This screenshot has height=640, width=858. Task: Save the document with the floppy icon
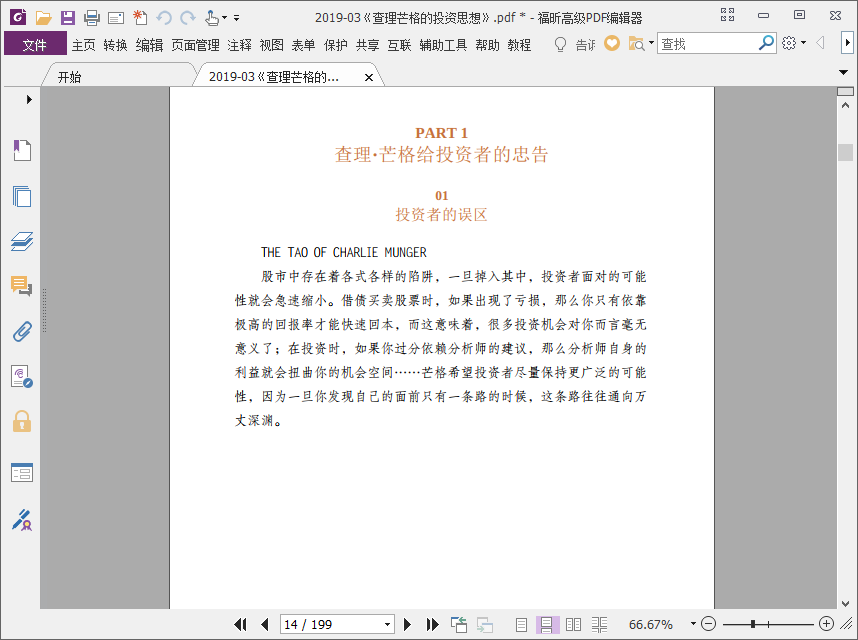[67, 18]
